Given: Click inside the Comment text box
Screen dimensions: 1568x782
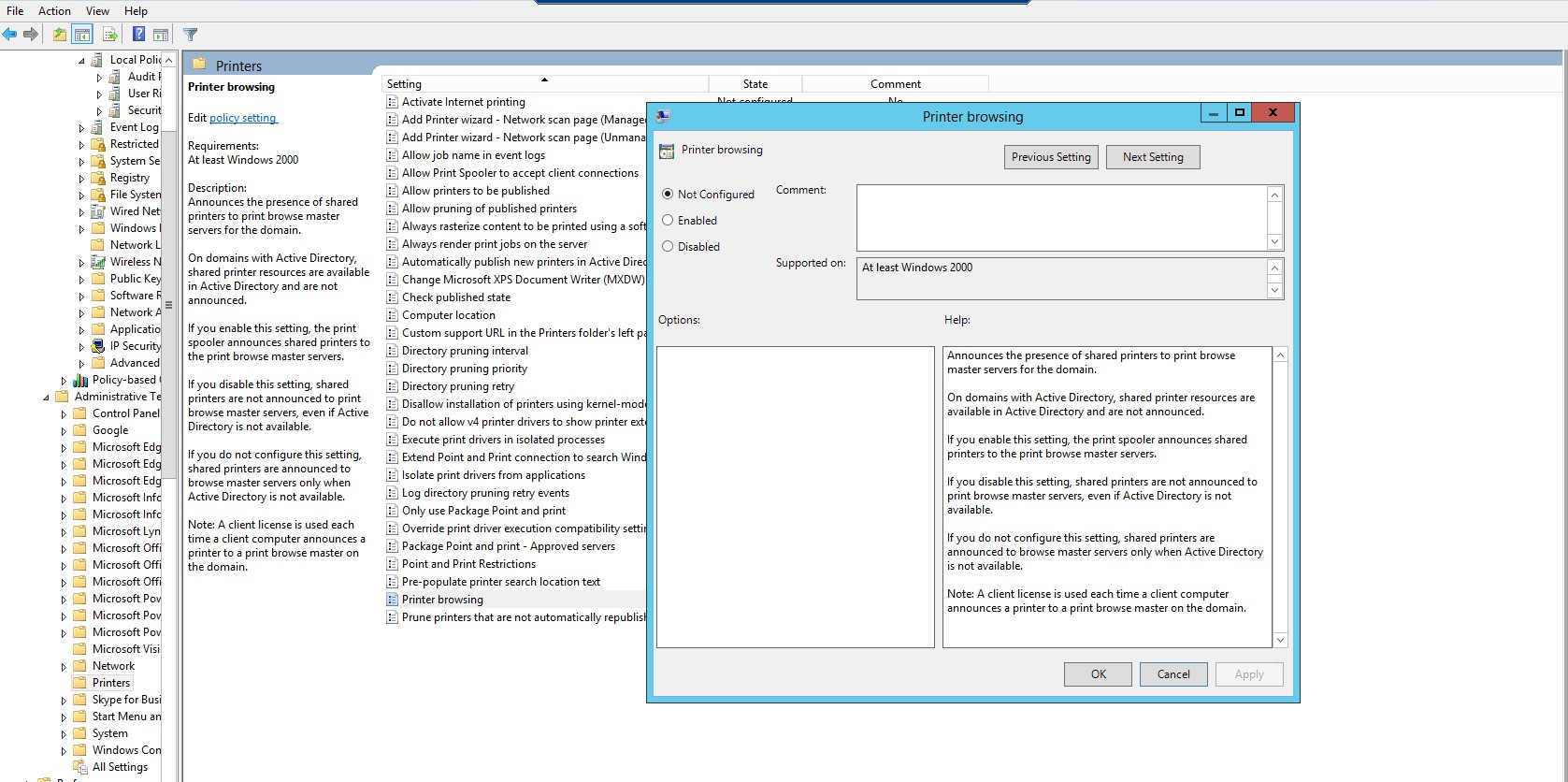Looking at the screenshot, I should click(1061, 217).
